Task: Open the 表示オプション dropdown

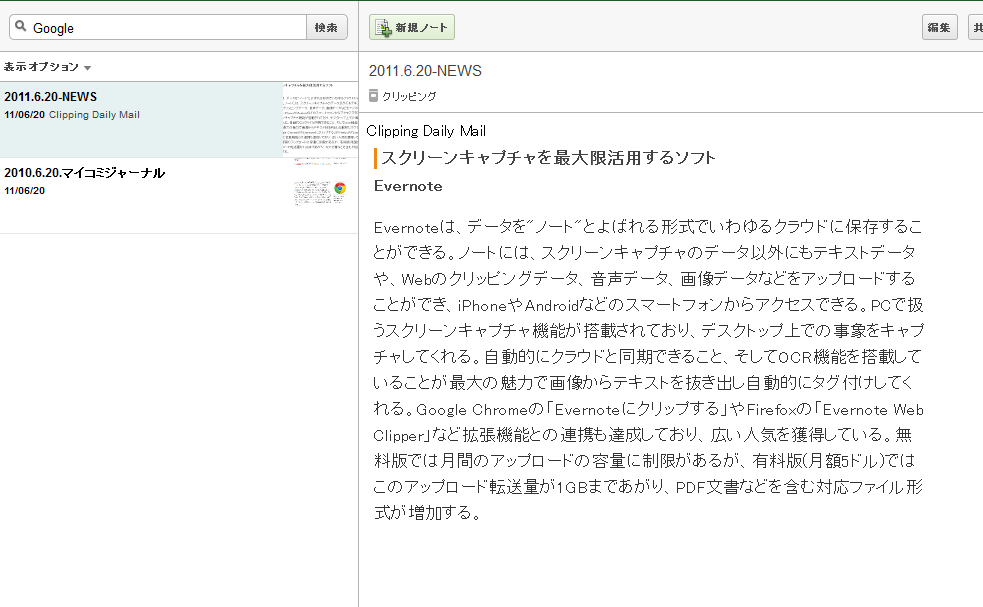Action: point(48,66)
